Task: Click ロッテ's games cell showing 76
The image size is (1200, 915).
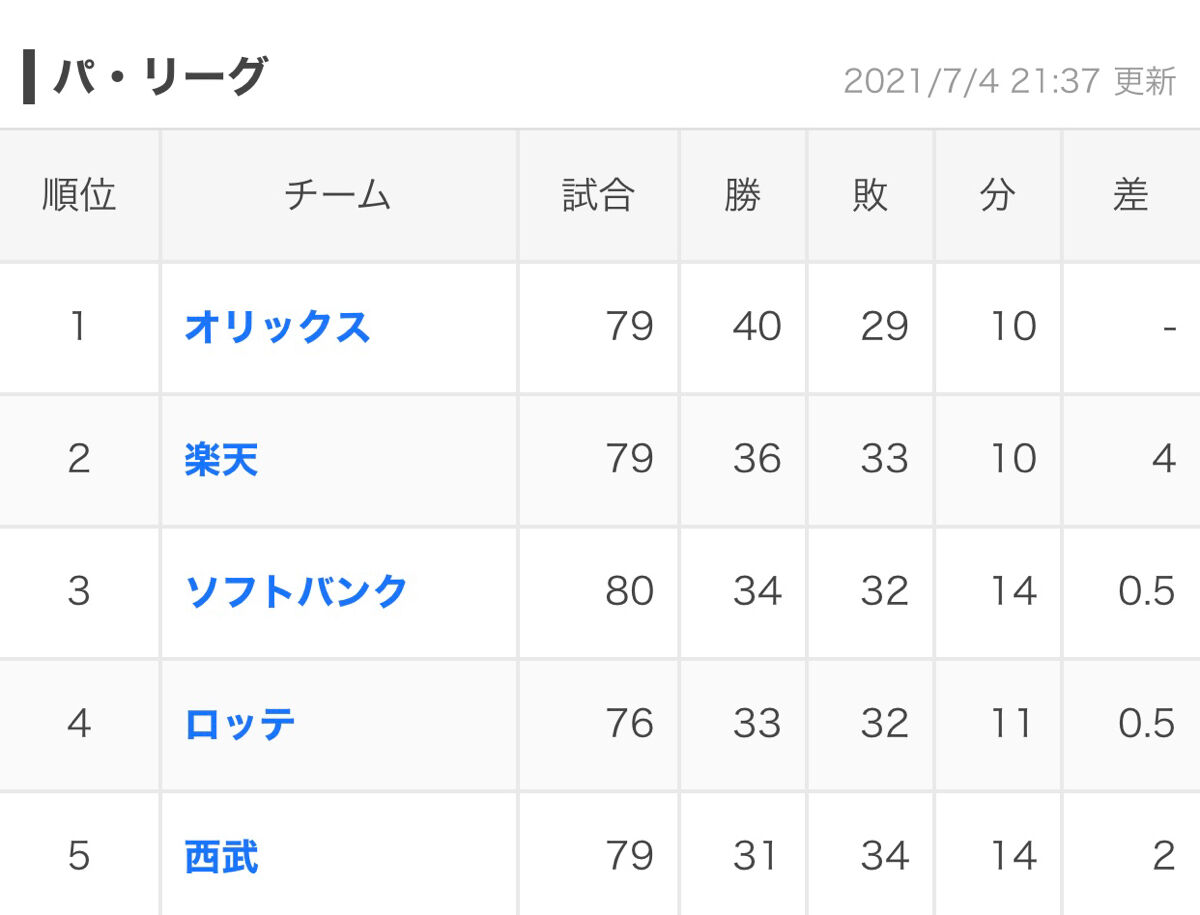Action: (629, 723)
